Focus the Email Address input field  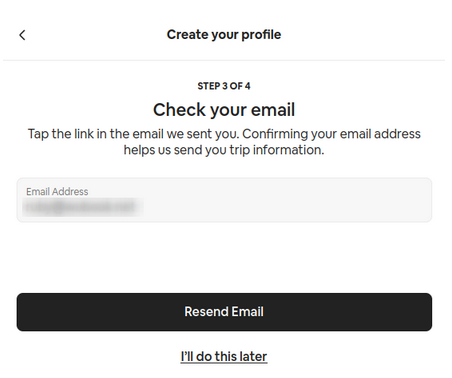[224, 200]
